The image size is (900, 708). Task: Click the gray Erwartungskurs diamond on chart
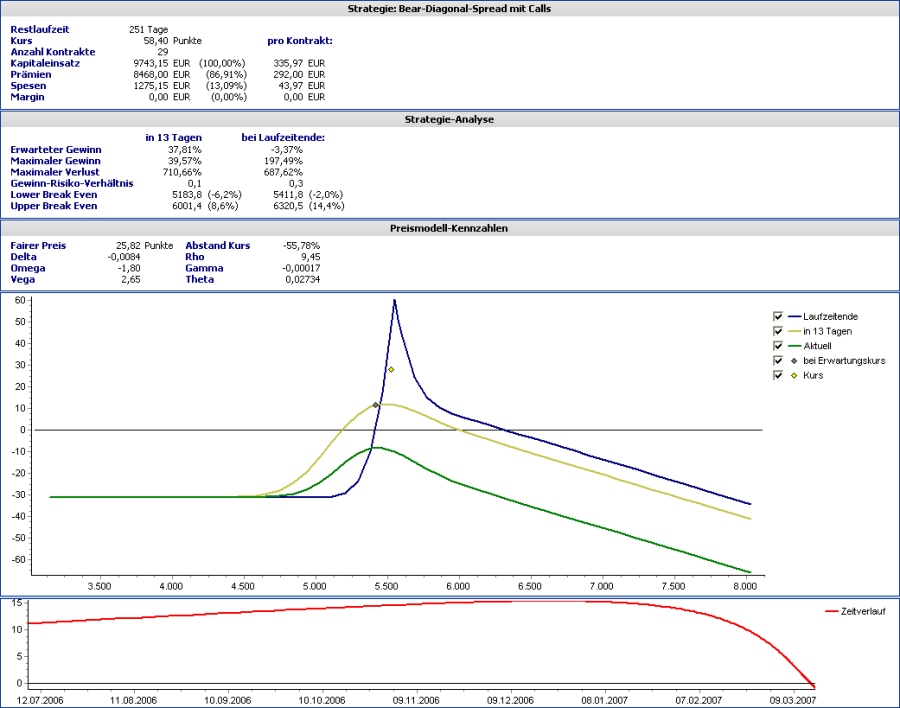tap(376, 405)
